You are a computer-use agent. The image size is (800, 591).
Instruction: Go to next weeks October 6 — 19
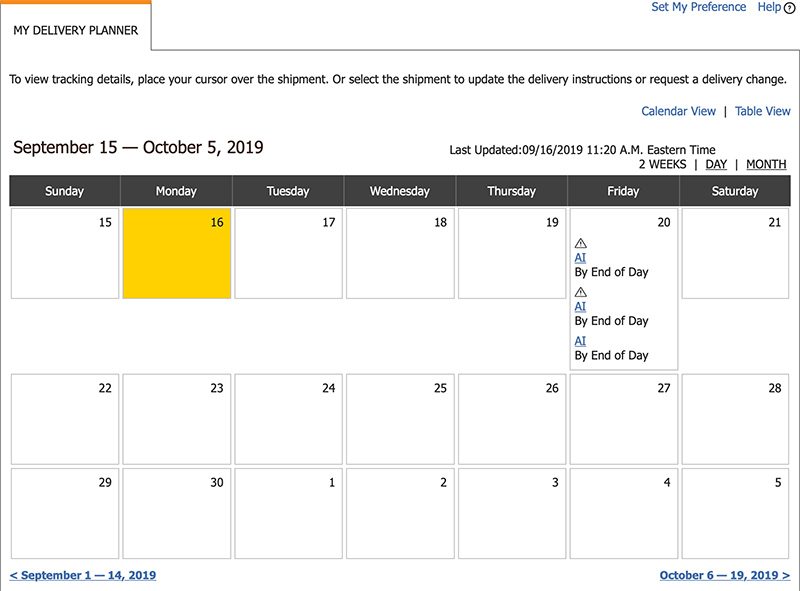pyautogui.click(x=724, y=575)
